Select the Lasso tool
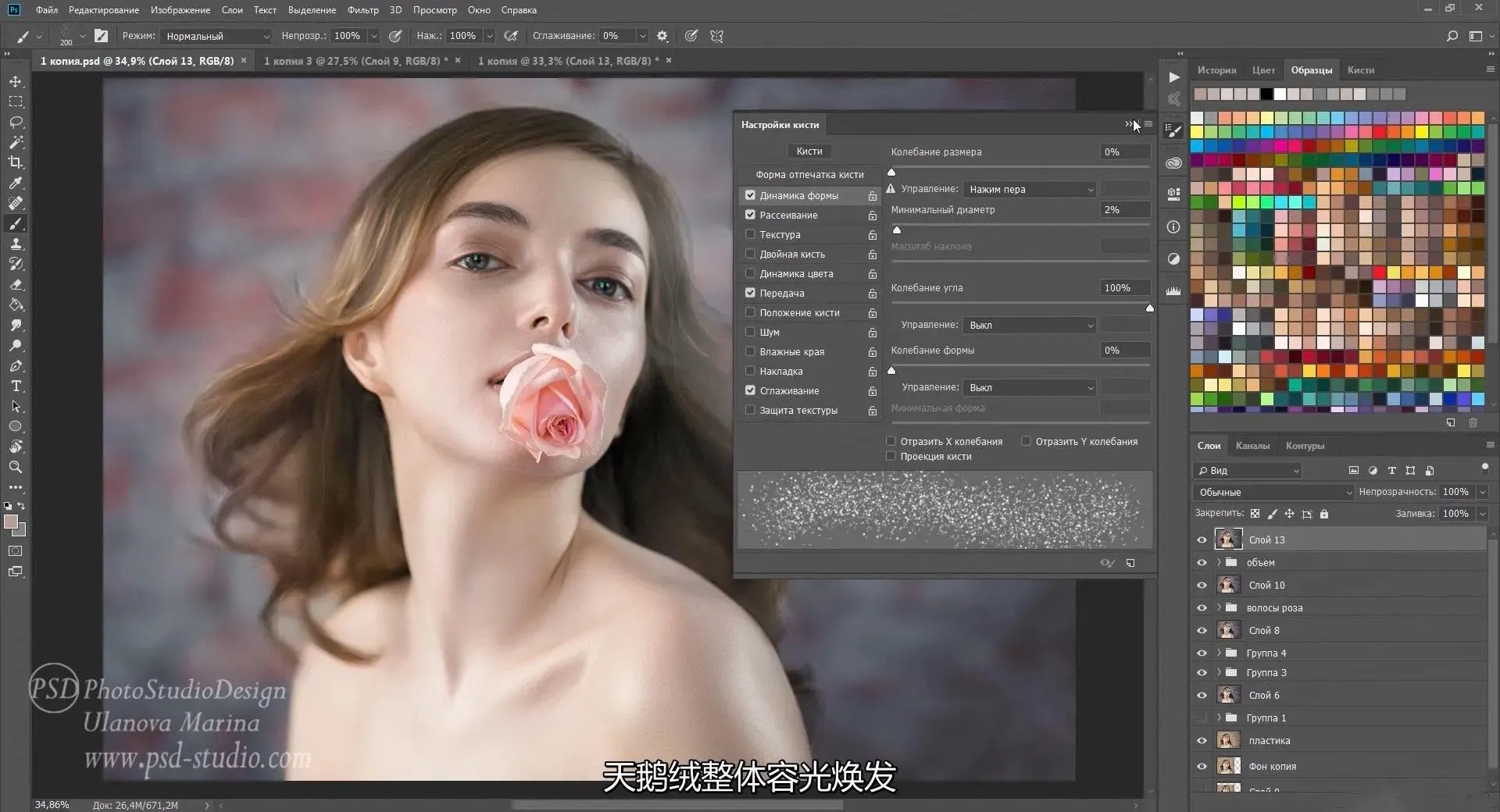The height and width of the screenshot is (812, 1500). (x=16, y=123)
